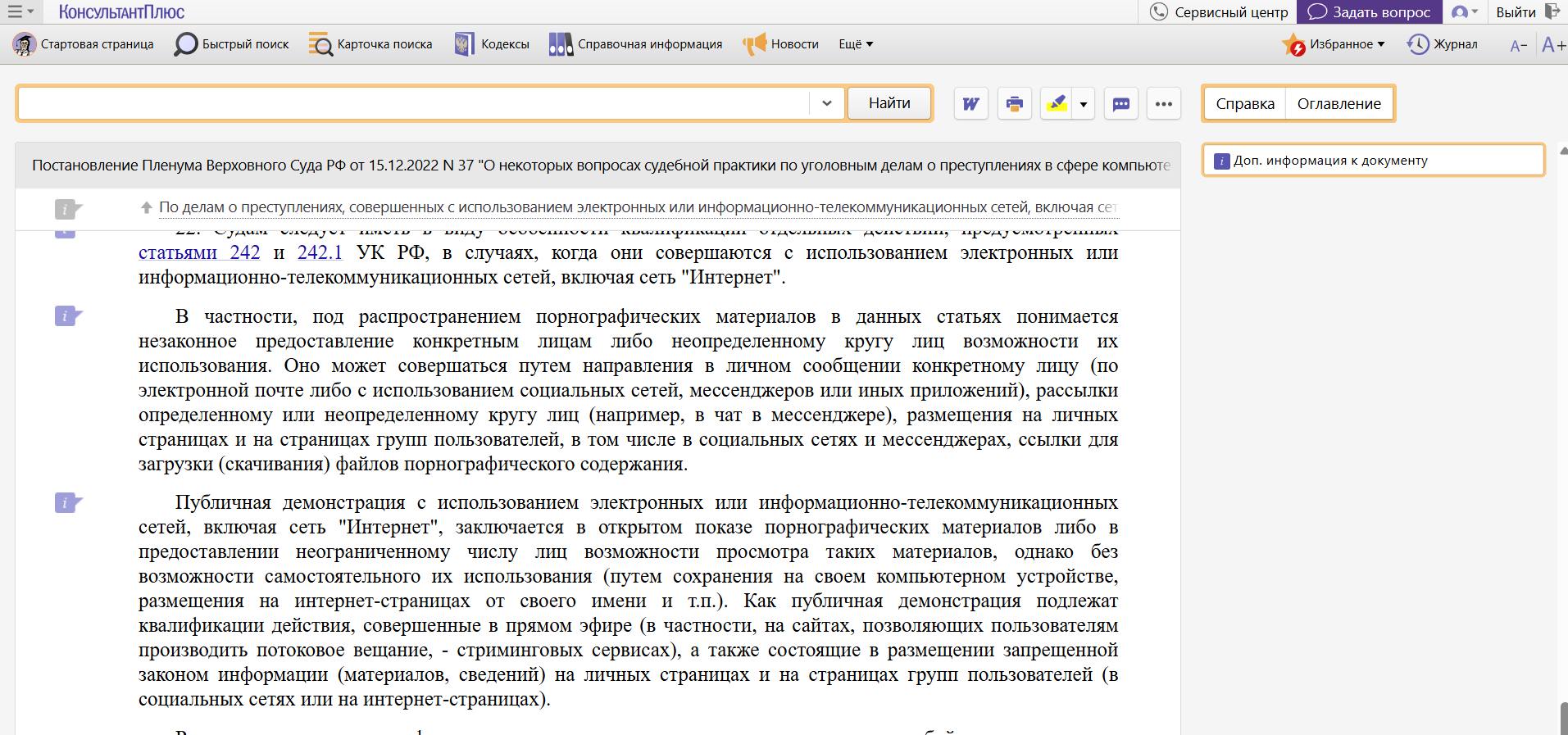Switch to the Справка tab
The image size is (1568, 735).
pyautogui.click(x=1245, y=104)
